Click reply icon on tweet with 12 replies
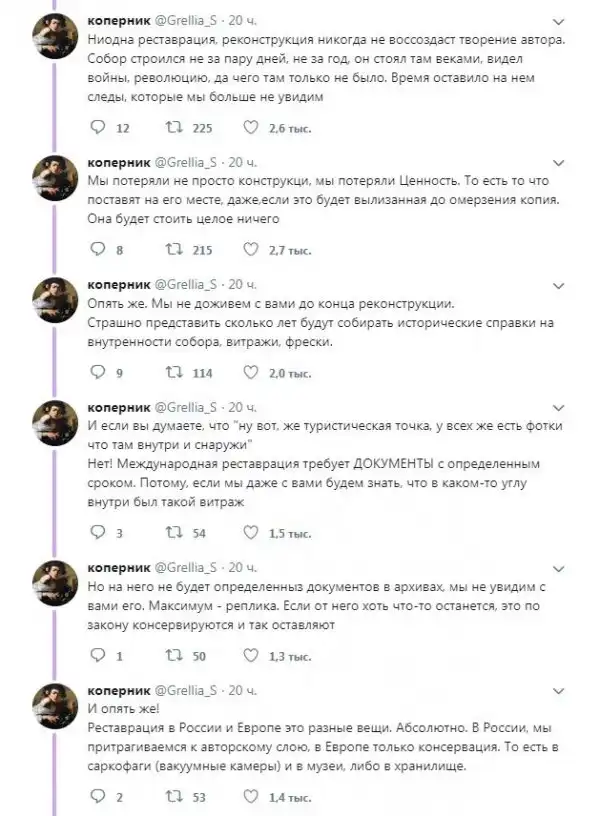Viewport: 600px width, 816px height. [96, 128]
